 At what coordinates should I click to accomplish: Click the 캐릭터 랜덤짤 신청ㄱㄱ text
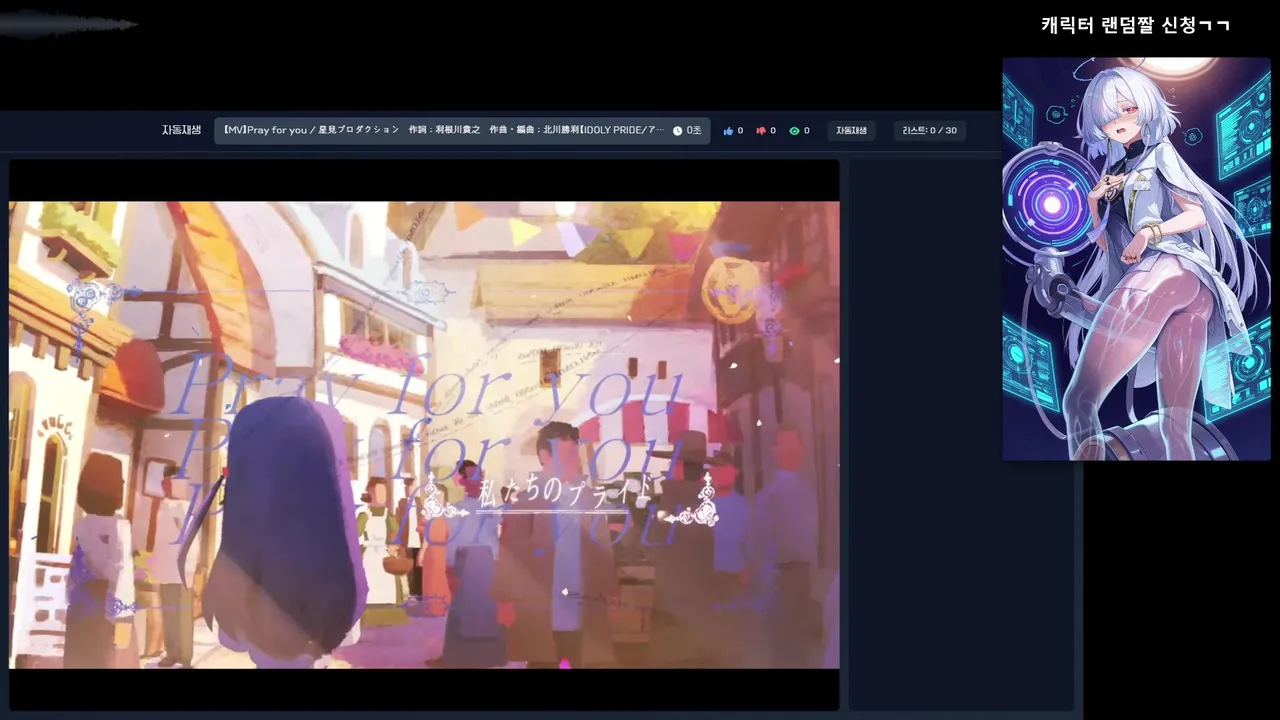[1135, 25]
